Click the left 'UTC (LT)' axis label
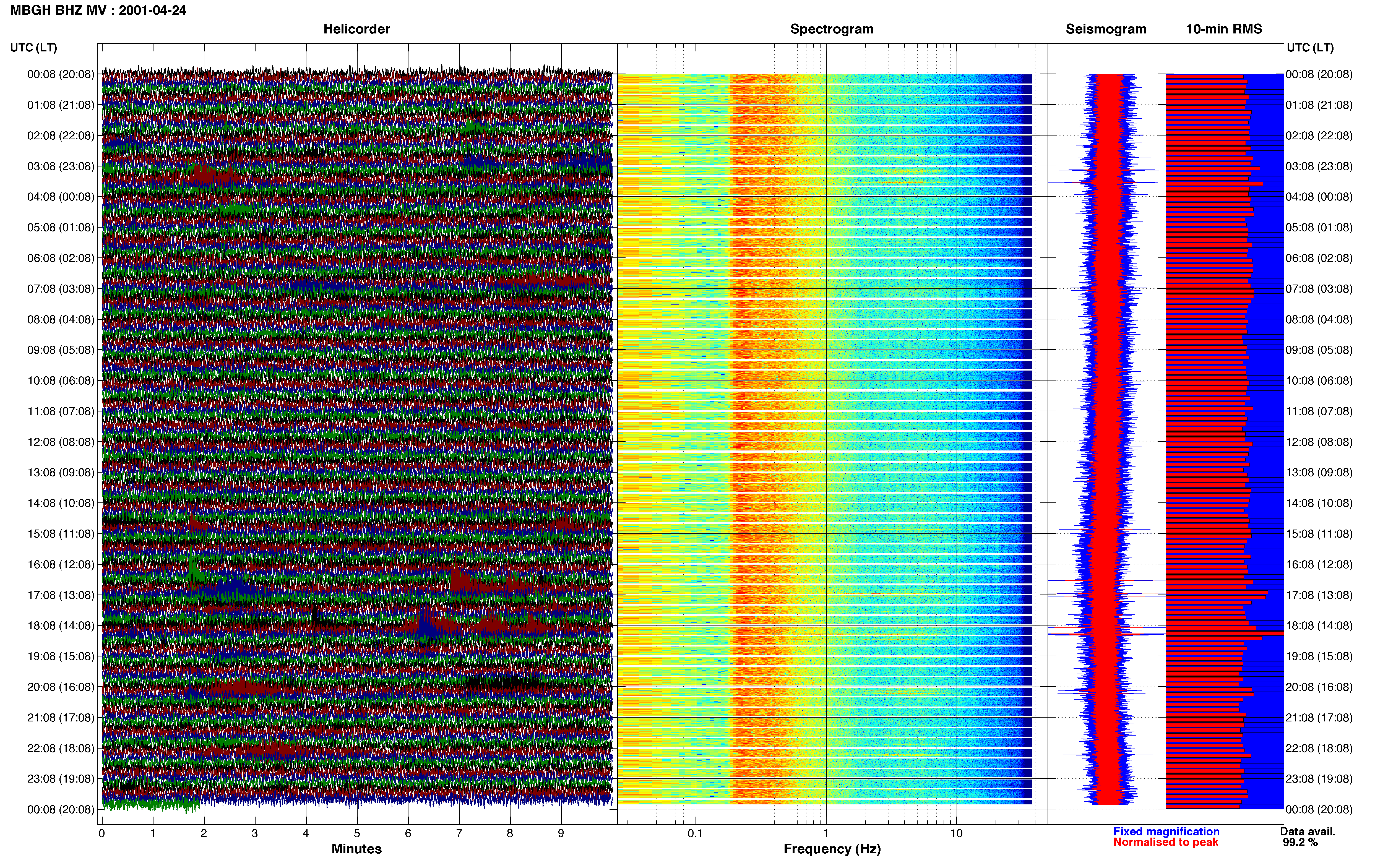Image resolution: width=1388 pixels, height=868 pixels. pyautogui.click(x=33, y=48)
